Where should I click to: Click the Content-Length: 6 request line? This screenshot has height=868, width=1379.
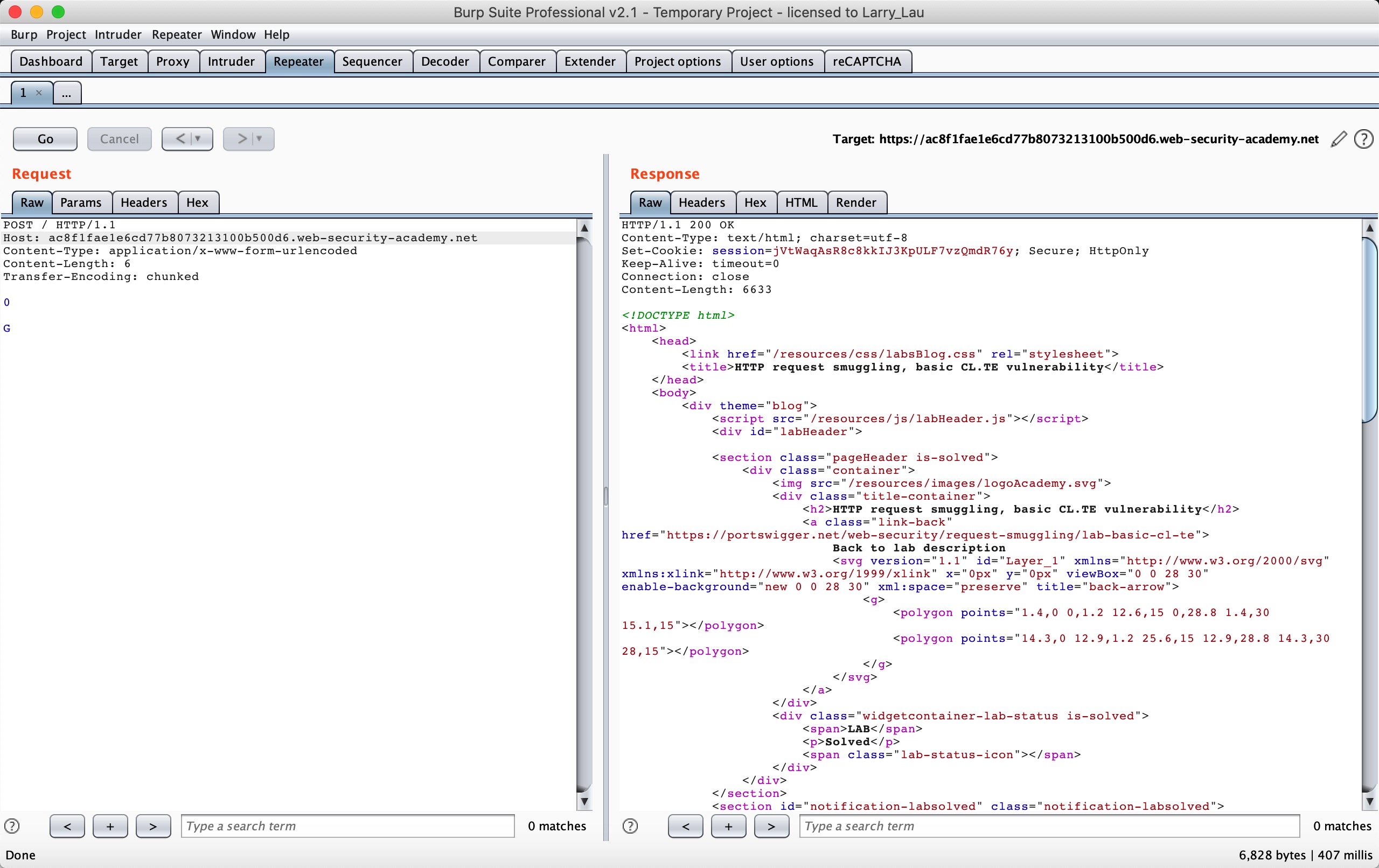[x=67, y=263]
